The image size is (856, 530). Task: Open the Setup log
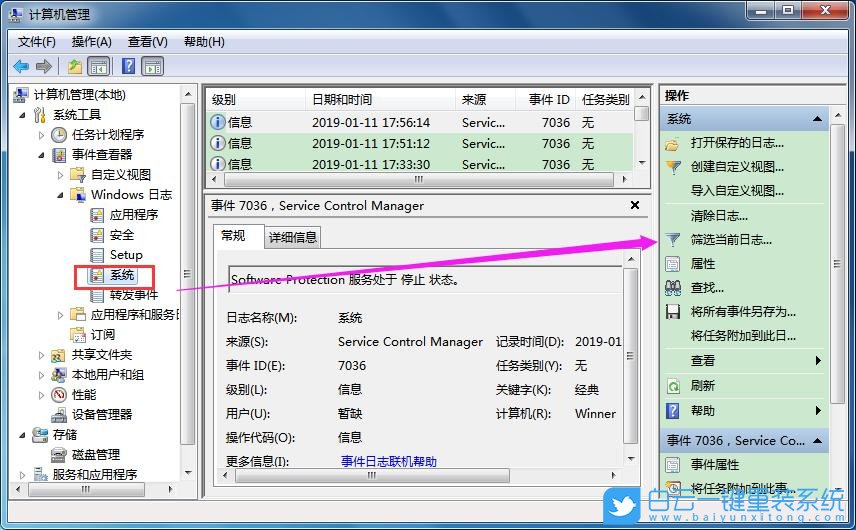tap(126, 255)
